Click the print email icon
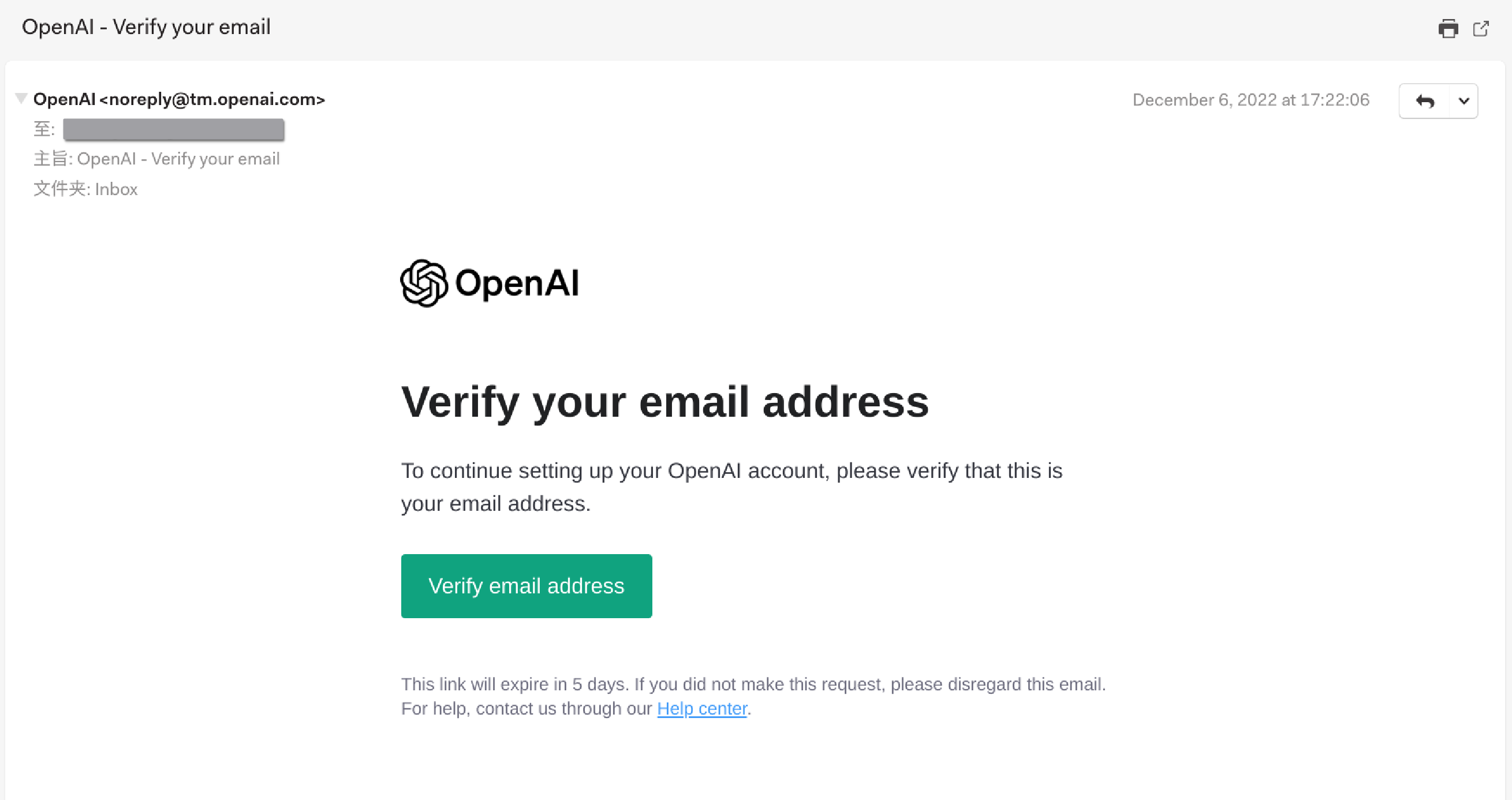The height and width of the screenshot is (800, 1512). 1447,28
